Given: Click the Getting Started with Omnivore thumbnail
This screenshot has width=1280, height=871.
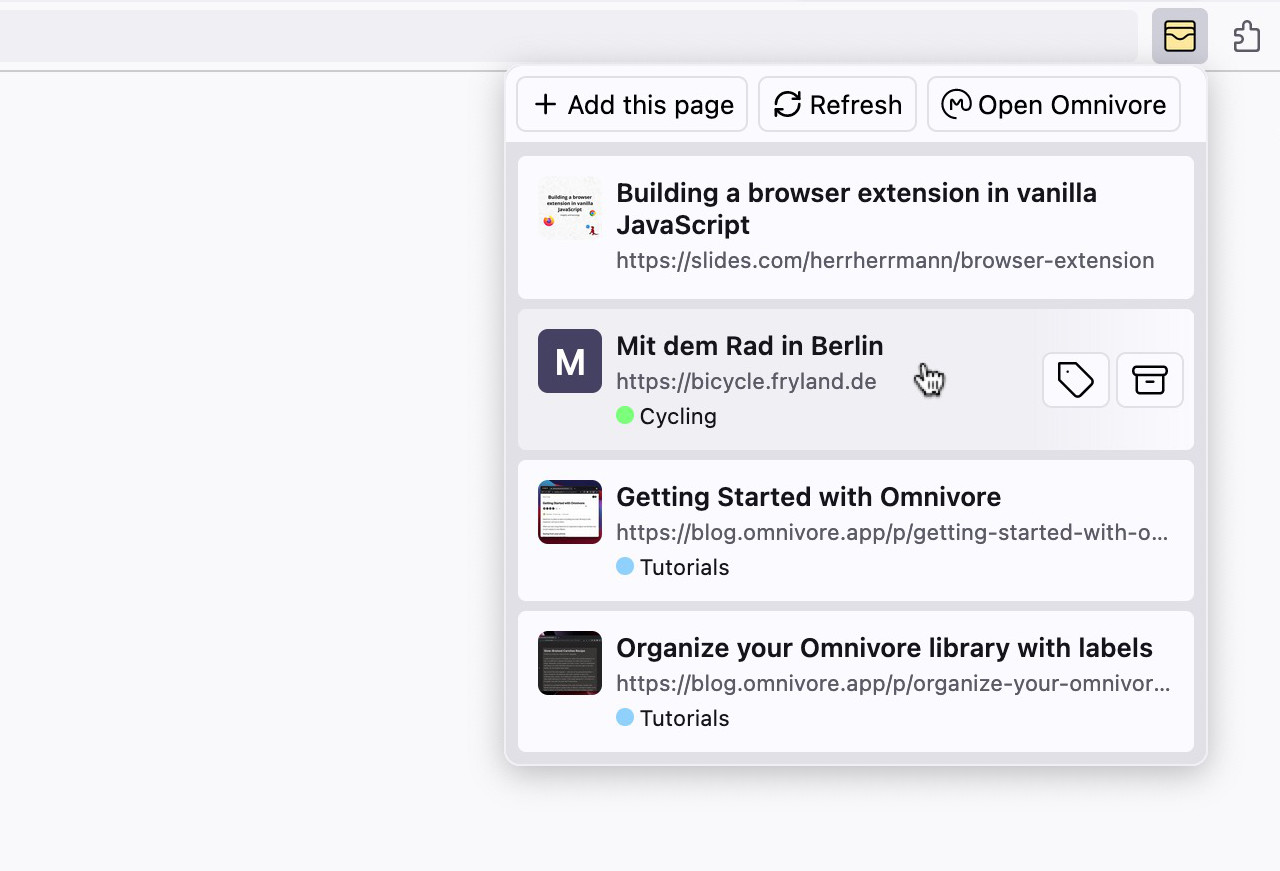Looking at the screenshot, I should (570, 512).
